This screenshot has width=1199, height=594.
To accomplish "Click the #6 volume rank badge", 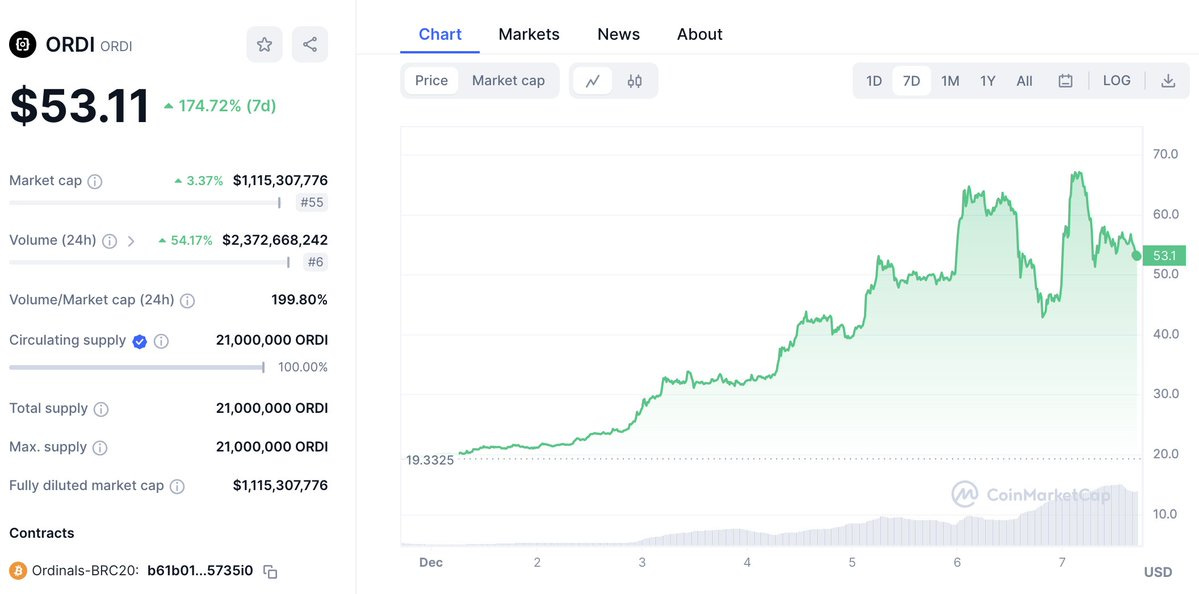I will [316, 262].
